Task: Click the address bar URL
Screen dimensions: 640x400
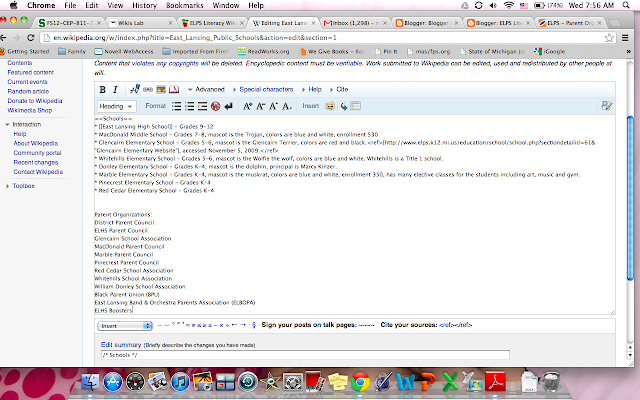Action: (195, 38)
